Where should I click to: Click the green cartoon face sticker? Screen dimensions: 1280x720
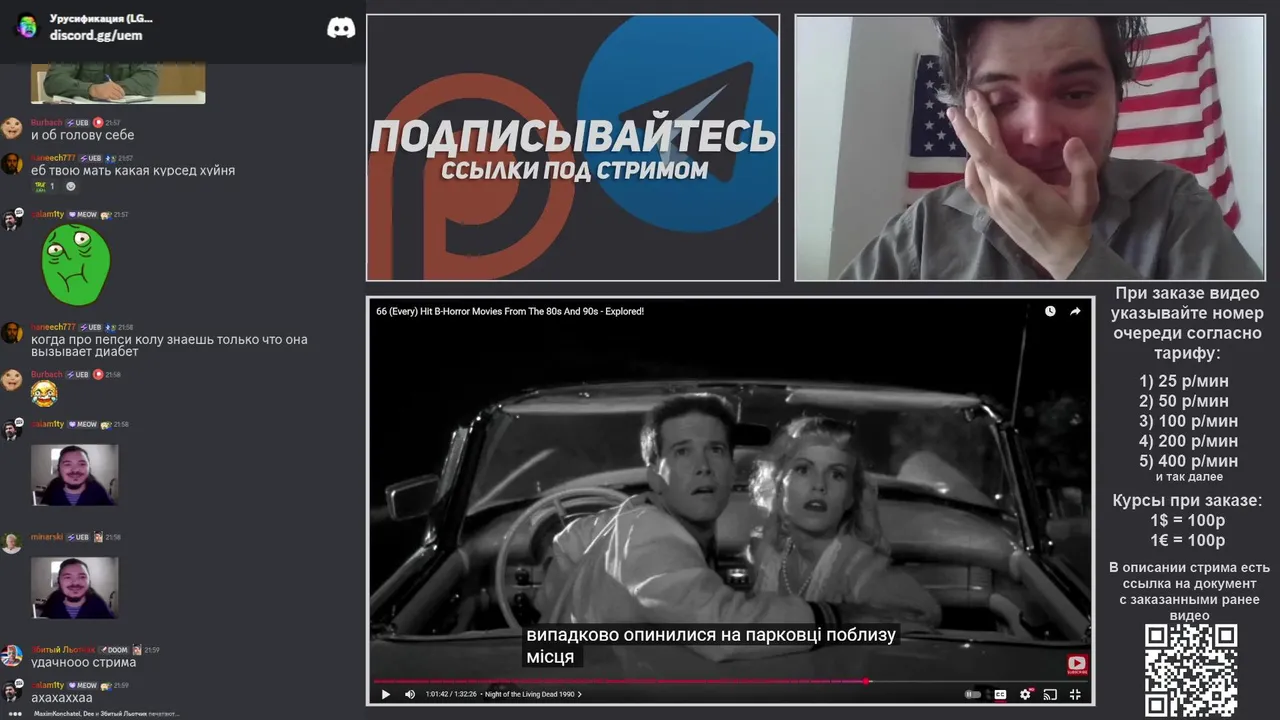[76, 264]
